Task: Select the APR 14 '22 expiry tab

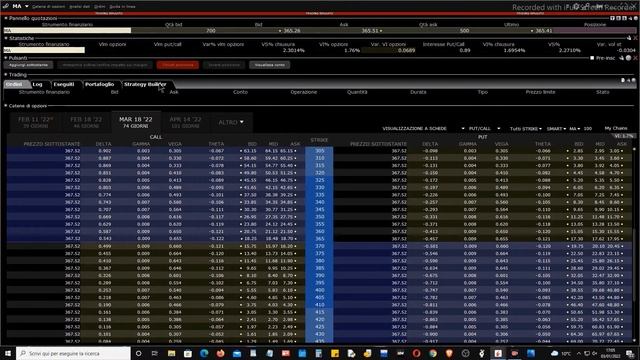Action: click(x=185, y=122)
